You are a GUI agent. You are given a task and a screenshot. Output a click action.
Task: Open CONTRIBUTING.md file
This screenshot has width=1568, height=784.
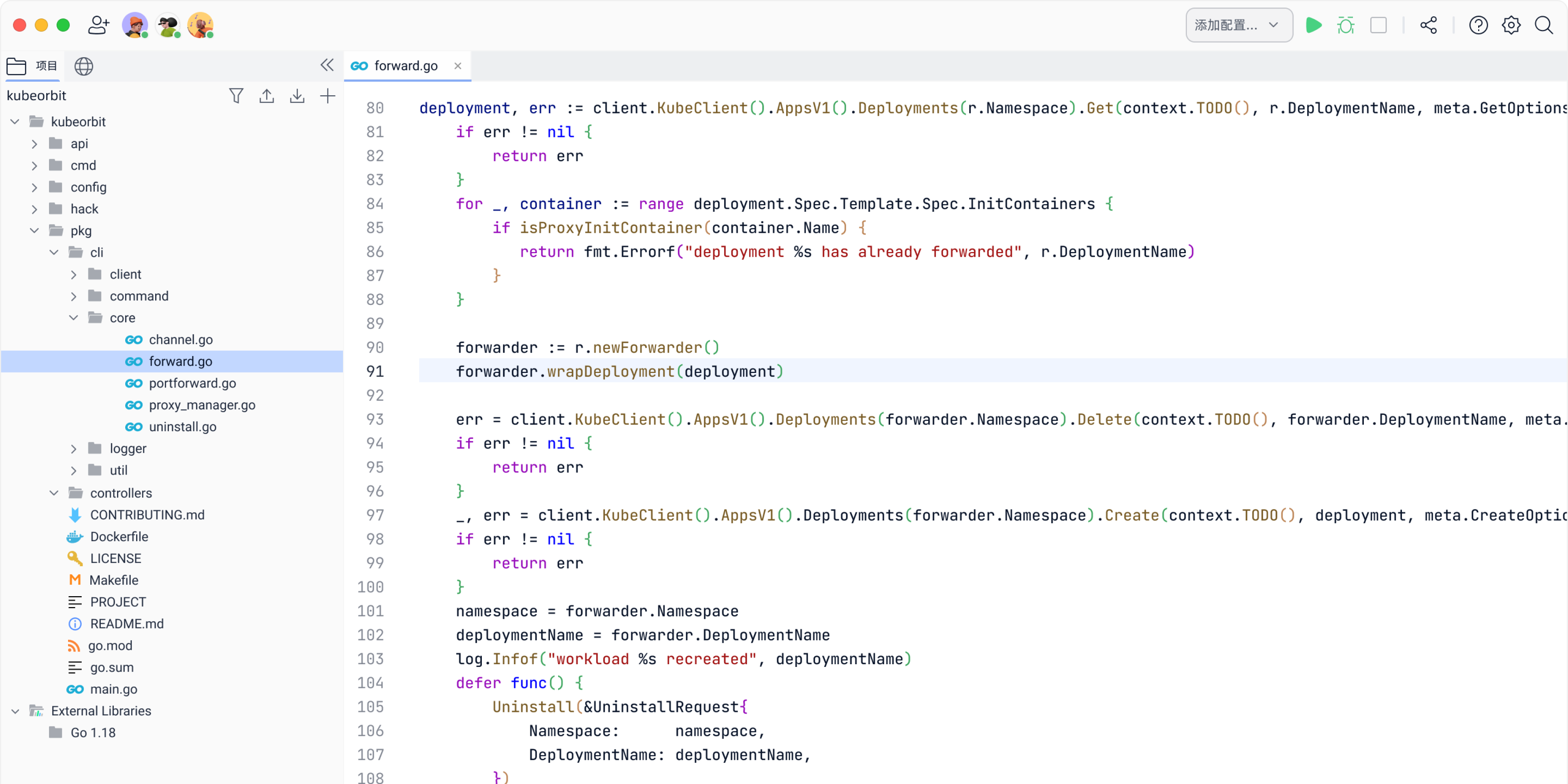147,515
